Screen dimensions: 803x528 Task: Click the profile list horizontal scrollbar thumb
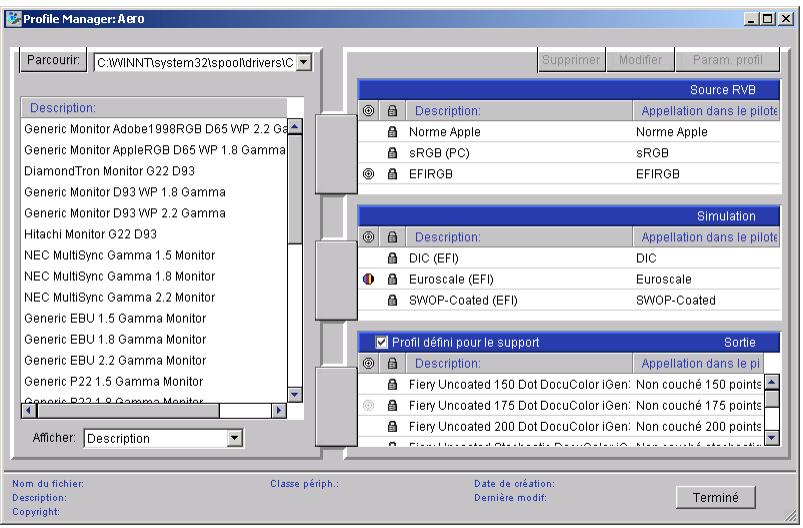(x=129, y=411)
